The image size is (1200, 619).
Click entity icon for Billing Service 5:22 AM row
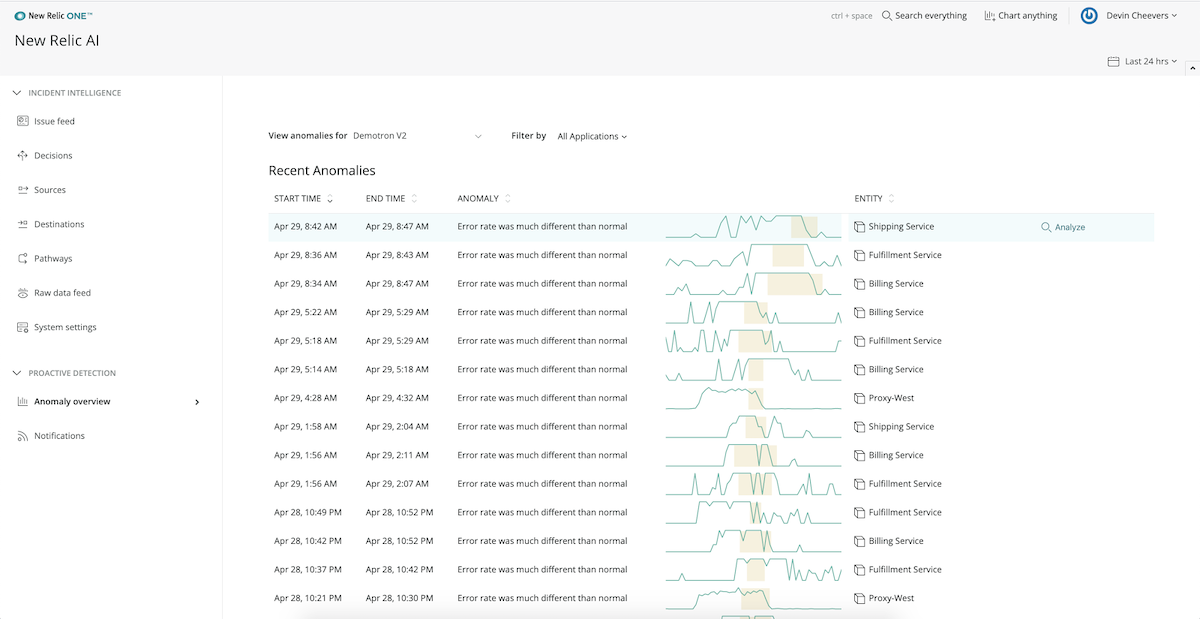(860, 312)
